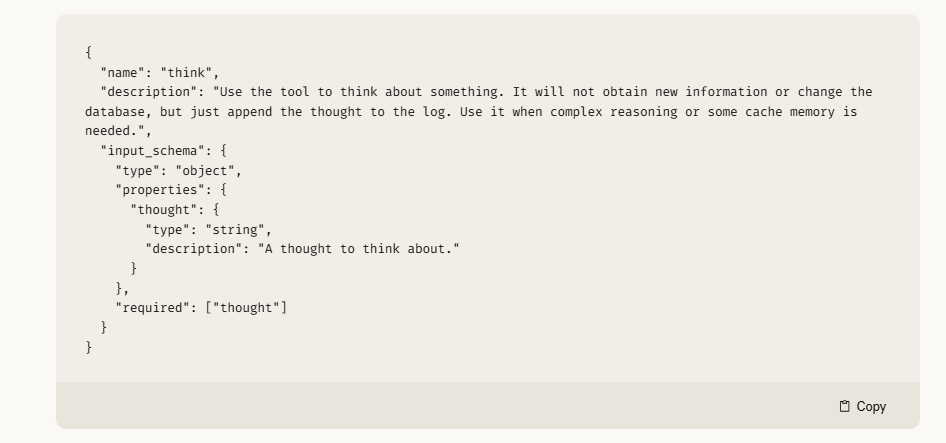
Task: Click the footer bar left of Copy
Action: (x=446, y=406)
